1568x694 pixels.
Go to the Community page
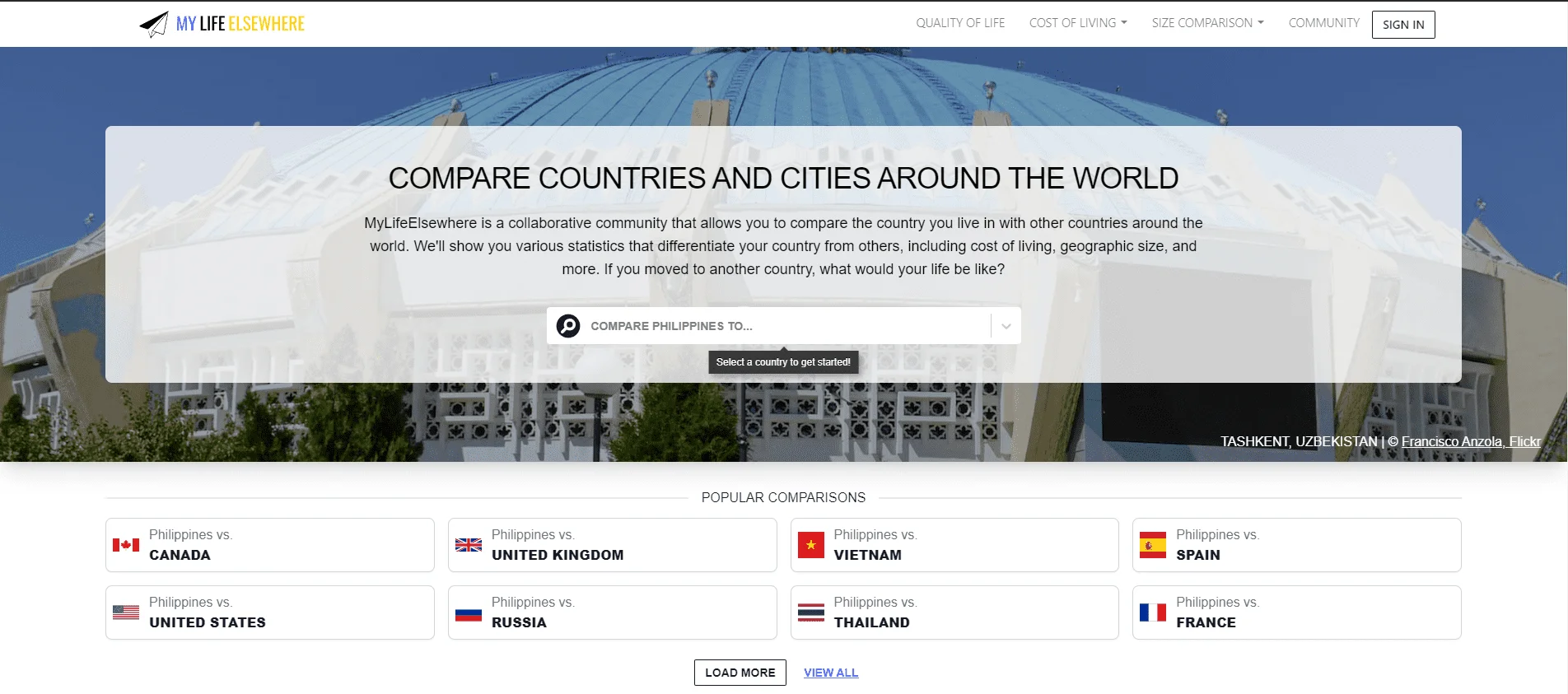pyautogui.click(x=1323, y=23)
